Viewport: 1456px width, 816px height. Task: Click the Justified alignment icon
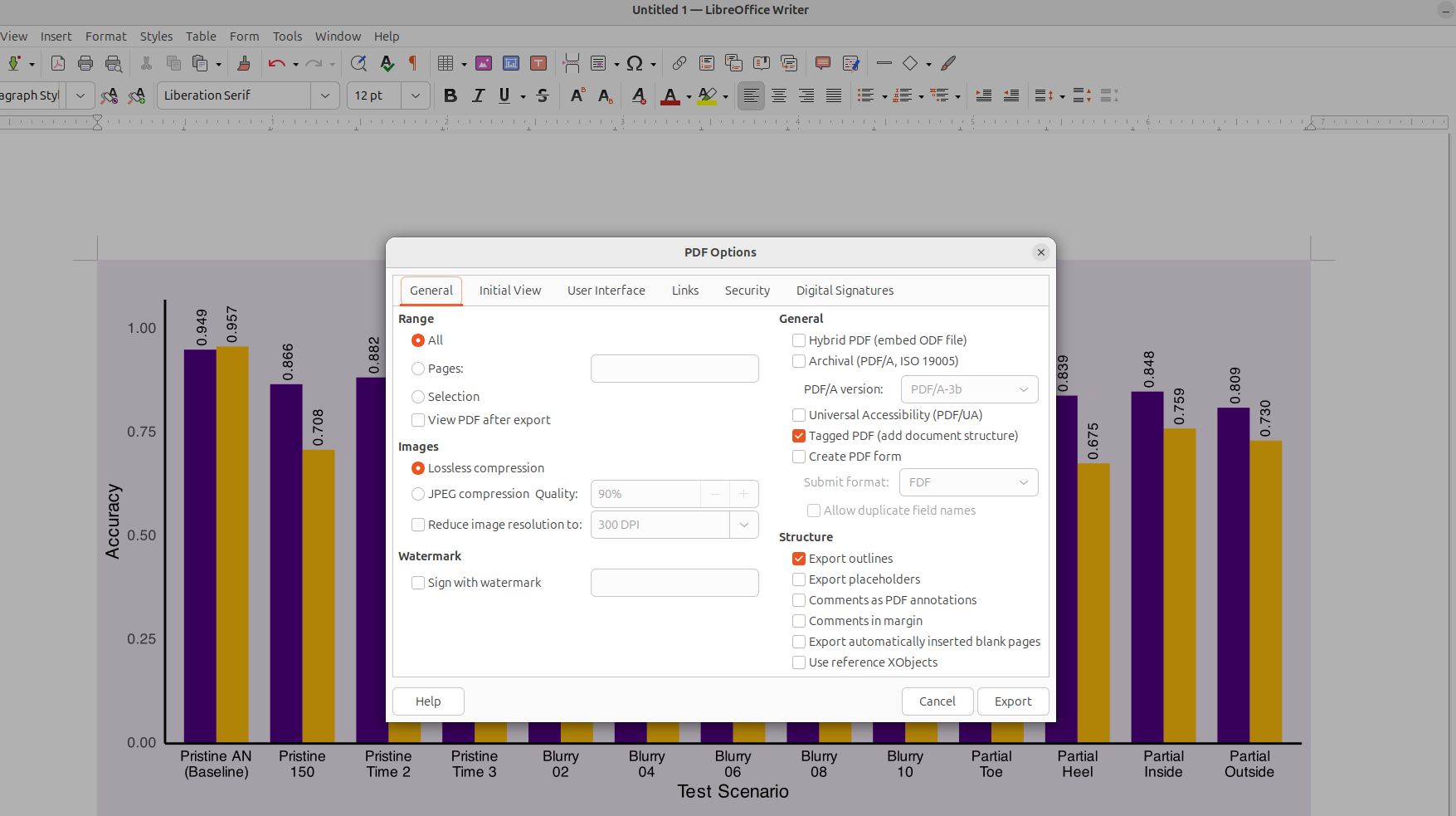coord(834,95)
